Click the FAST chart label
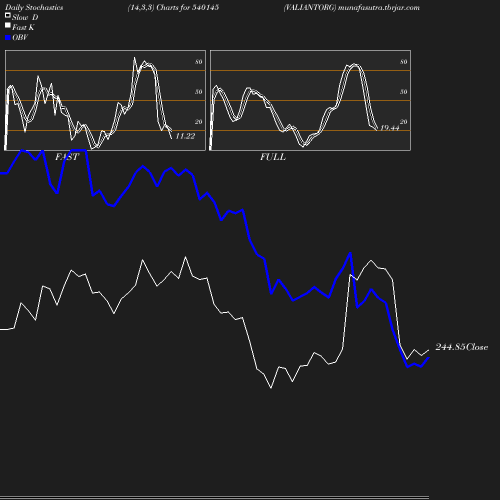This screenshot has height=500, width=500. [x=67, y=157]
